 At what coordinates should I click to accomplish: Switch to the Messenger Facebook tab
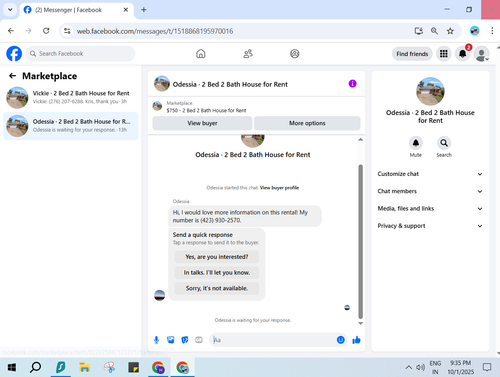tap(77, 10)
